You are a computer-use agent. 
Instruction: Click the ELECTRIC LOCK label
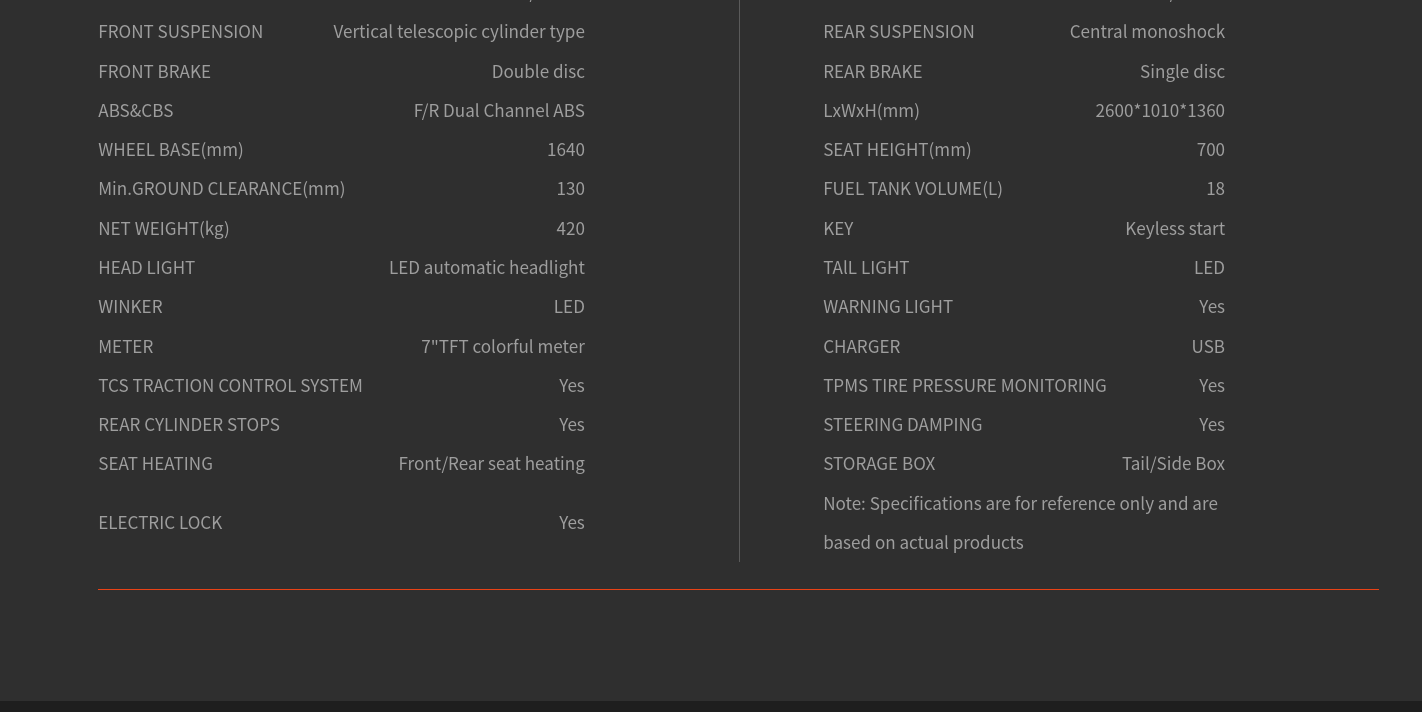(160, 523)
